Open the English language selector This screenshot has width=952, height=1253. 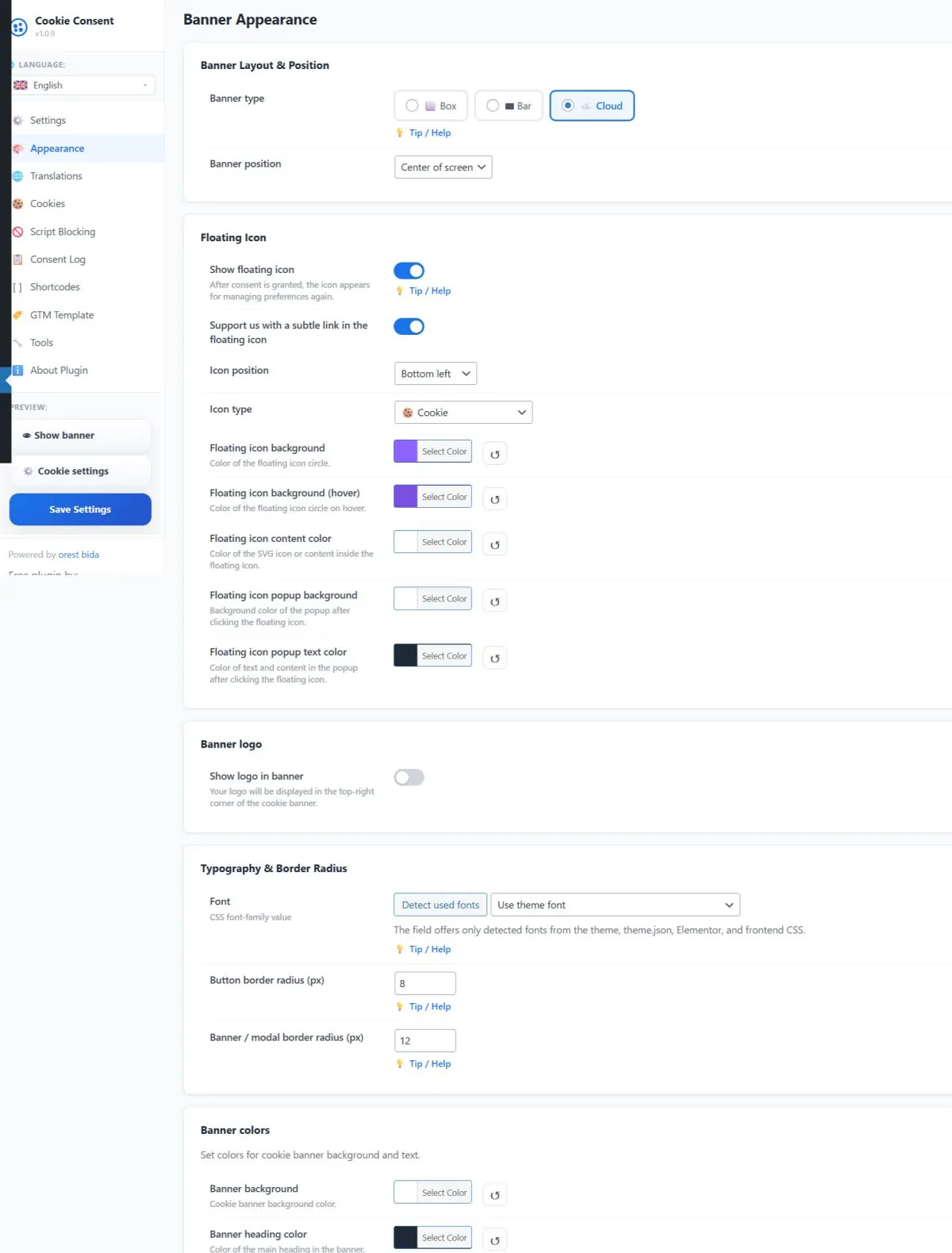(83, 85)
